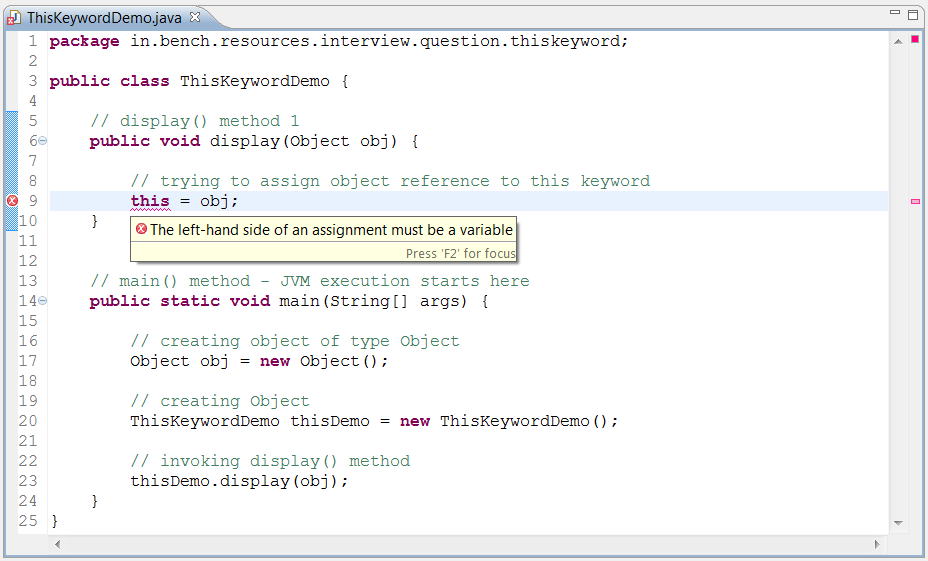Click 'main(String[] args)' on line 14

(x=373, y=301)
